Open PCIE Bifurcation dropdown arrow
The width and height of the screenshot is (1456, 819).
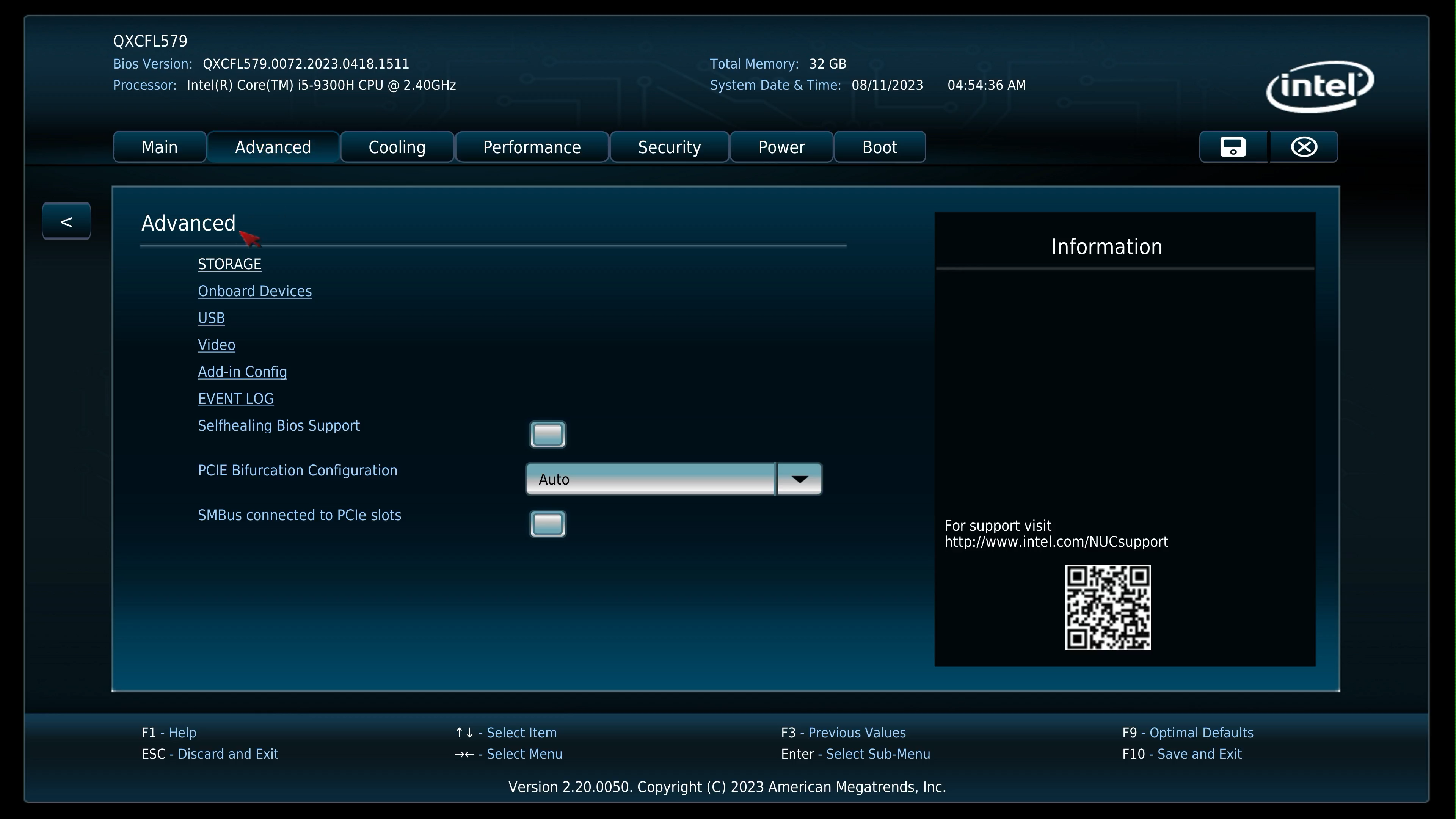coord(799,479)
